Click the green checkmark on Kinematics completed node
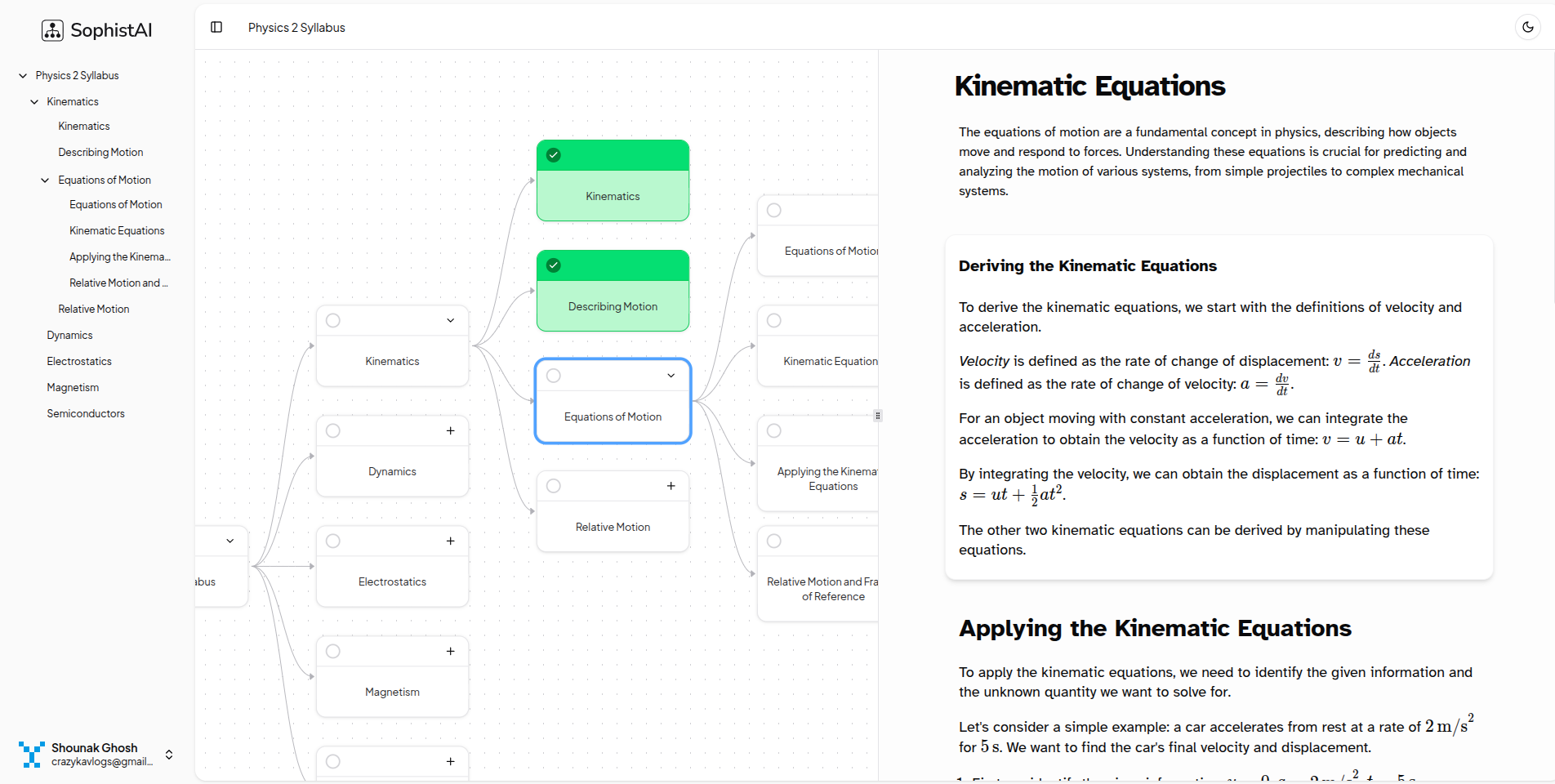Viewport: 1555px width, 784px height. [554, 155]
